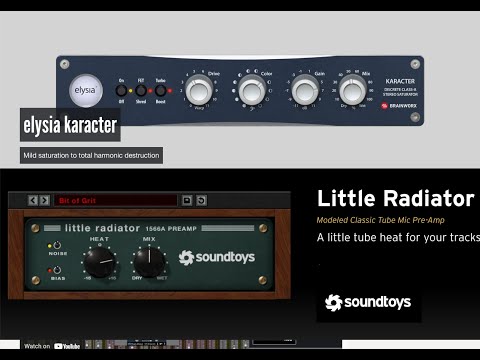Click the Little Radiator Mix knob
Image resolution: width=480 pixels, height=360 pixels.
point(149,262)
